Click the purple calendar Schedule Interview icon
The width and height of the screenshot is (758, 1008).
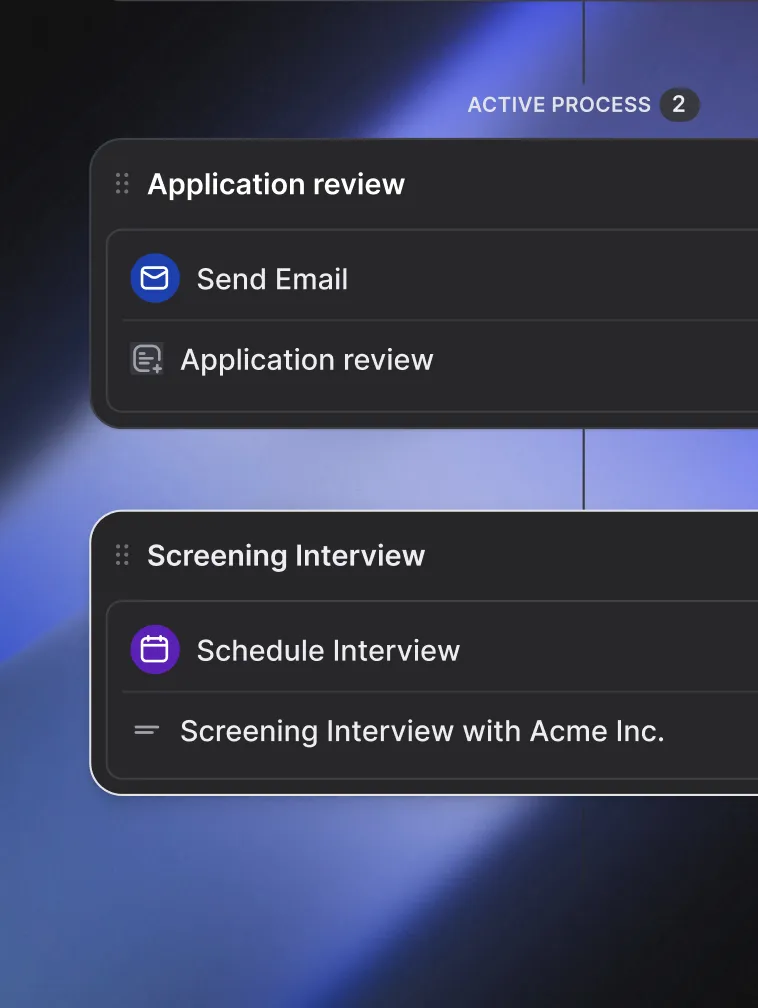coord(155,650)
